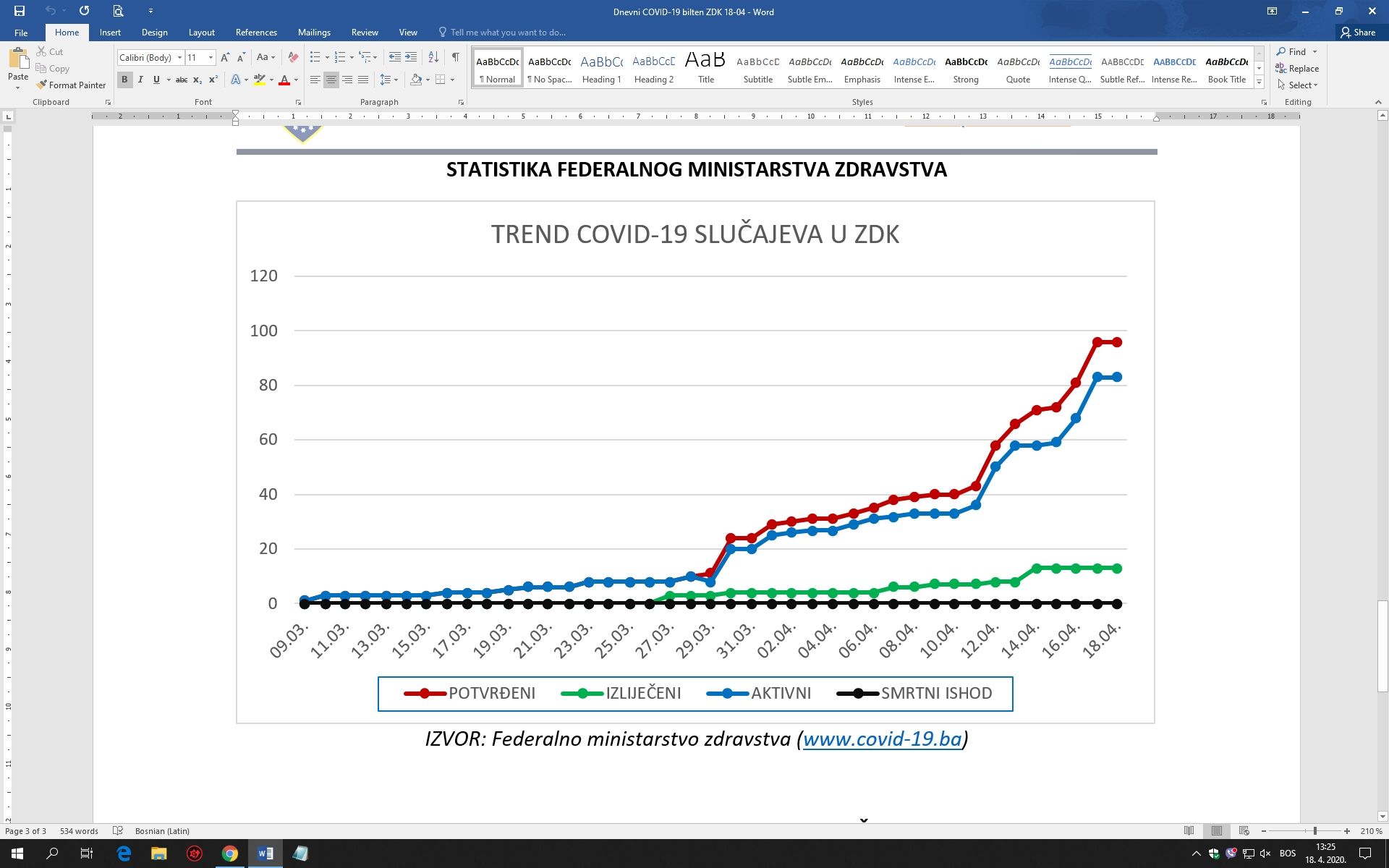Adjust the zoom slider in status bar
Screen dimensions: 1389x868
(x=1314, y=831)
